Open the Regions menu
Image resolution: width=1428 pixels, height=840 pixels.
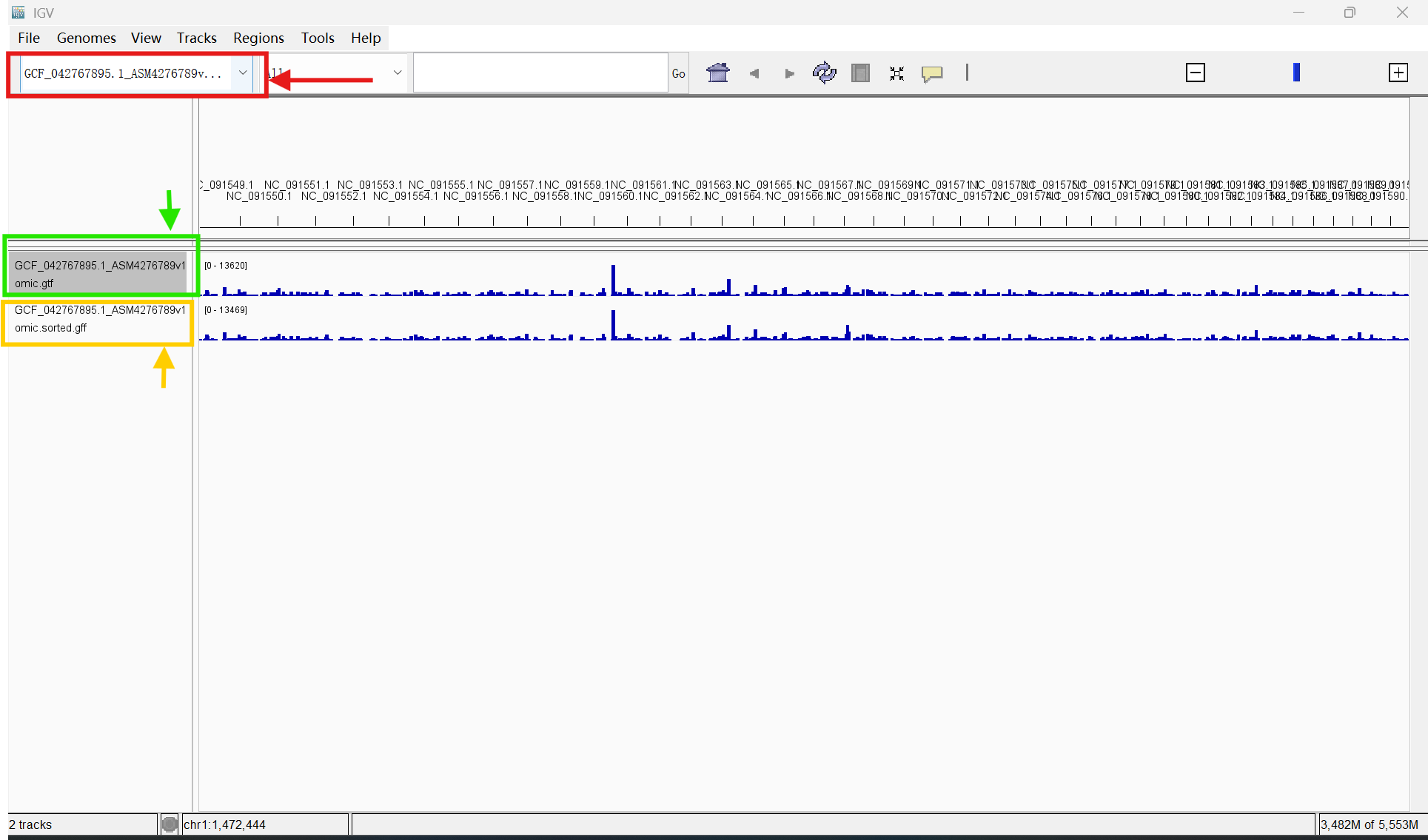coord(258,38)
